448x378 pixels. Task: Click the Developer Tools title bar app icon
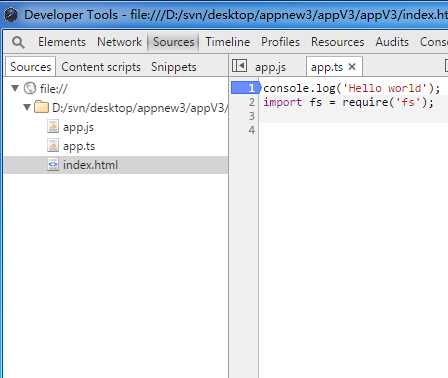(11, 15)
